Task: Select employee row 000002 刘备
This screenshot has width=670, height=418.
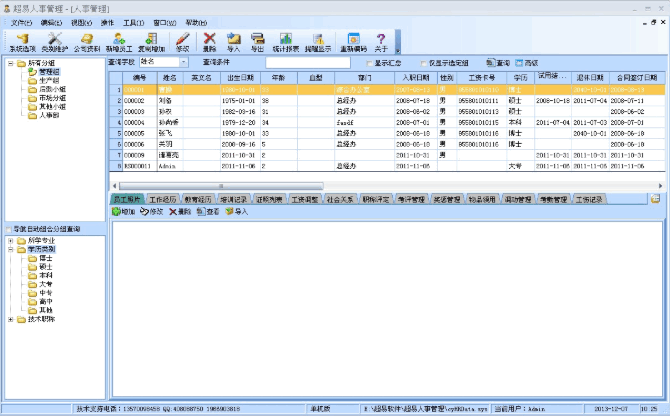Action: coord(387,101)
